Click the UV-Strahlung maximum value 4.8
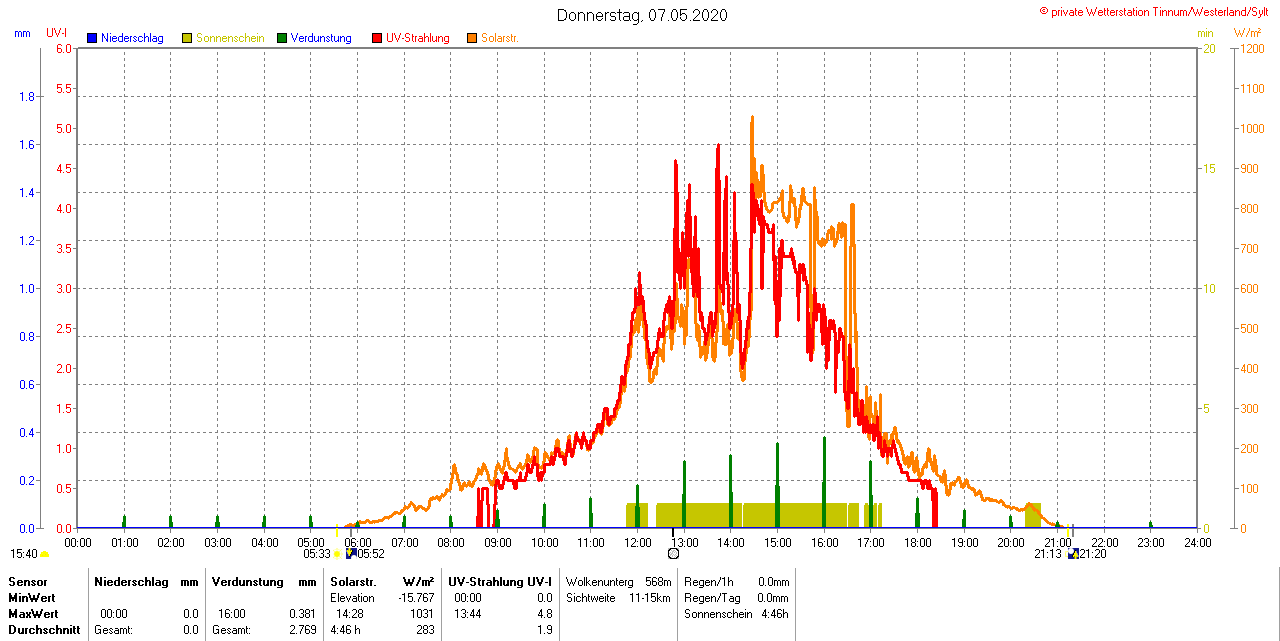The width and height of the screenshot is (1280, 641). click(x=545, y=614)
